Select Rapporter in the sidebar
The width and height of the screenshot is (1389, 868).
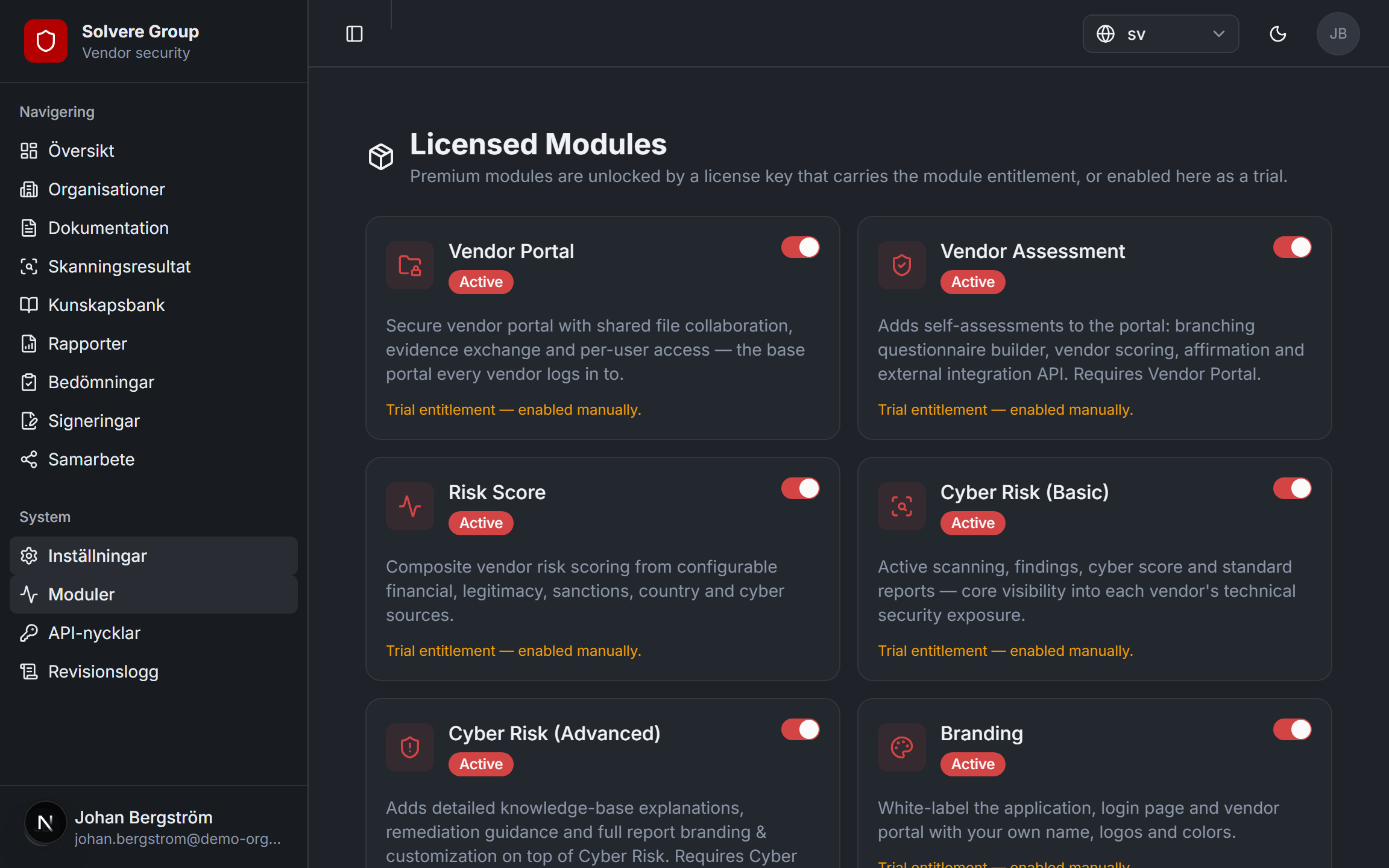[x=154, y=344]
